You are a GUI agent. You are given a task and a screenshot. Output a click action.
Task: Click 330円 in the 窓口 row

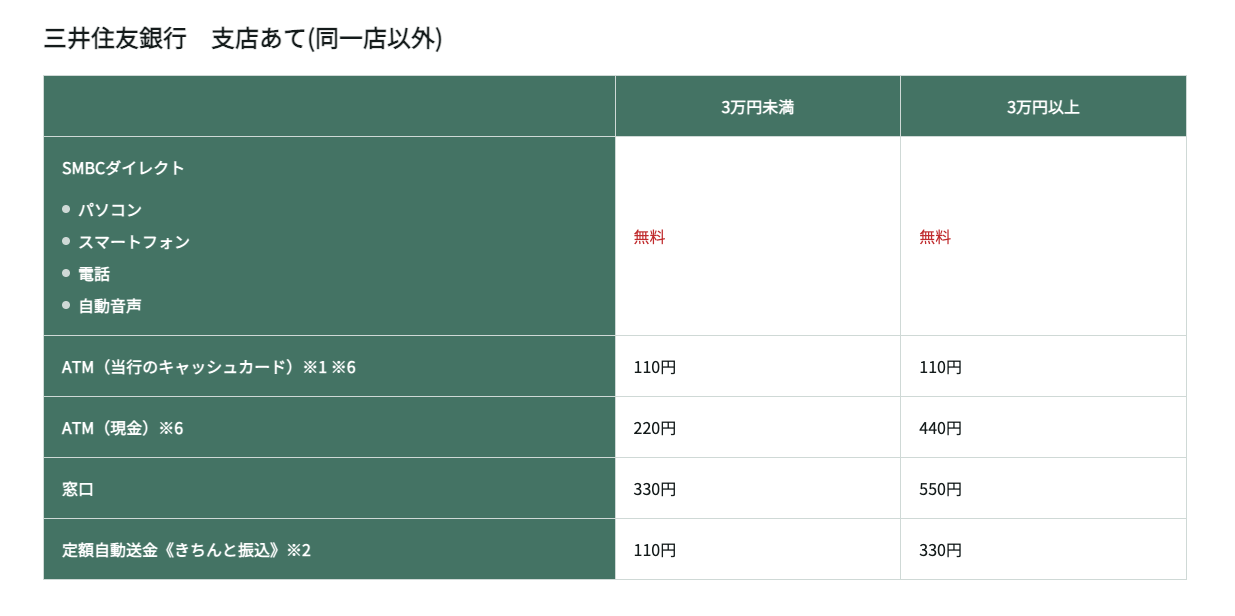tap(654, 489)
